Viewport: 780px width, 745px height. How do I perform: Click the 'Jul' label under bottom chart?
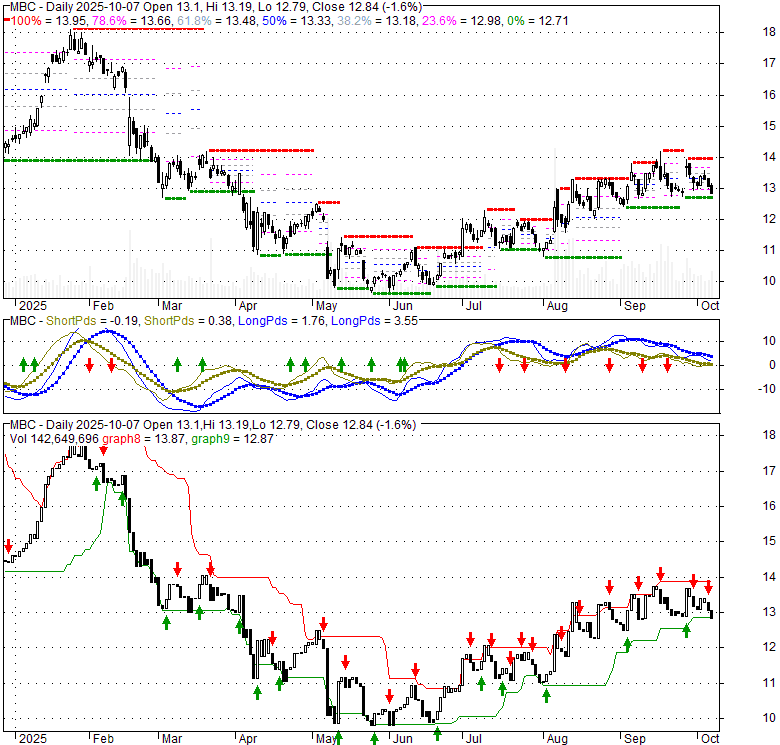coord(474,739)
